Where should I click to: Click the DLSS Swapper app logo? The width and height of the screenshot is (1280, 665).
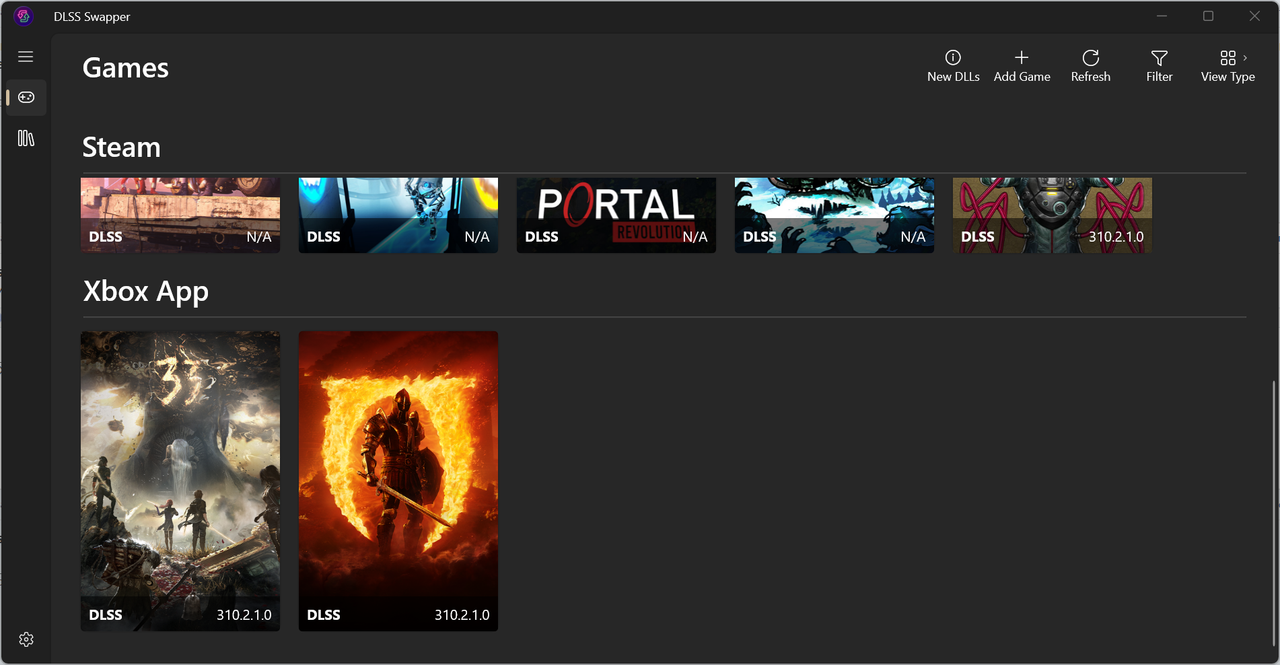coord(24,16)
